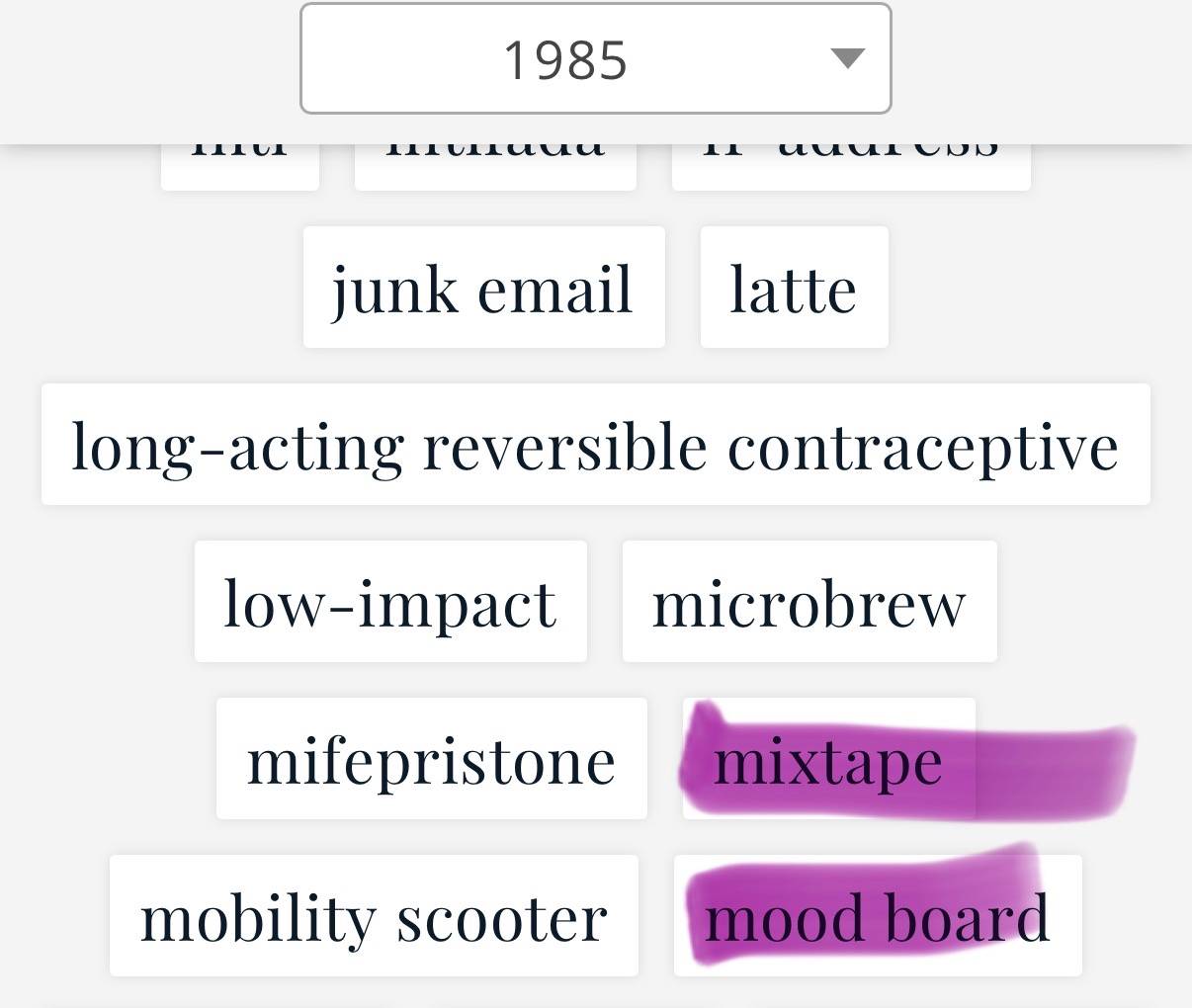Click the word "email" in junk email
This screenshot has width=1192, height=1008.
(x=554, y=290)
